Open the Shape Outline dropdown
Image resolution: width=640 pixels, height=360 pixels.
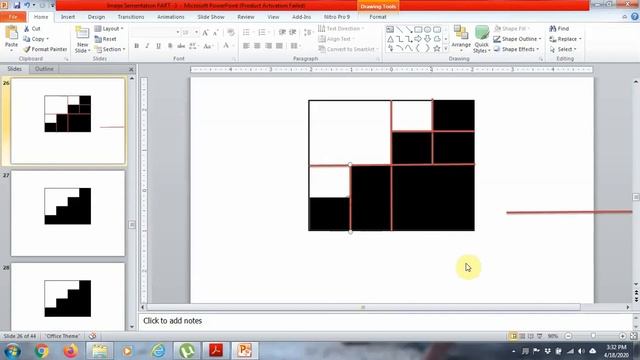point(518,39)
